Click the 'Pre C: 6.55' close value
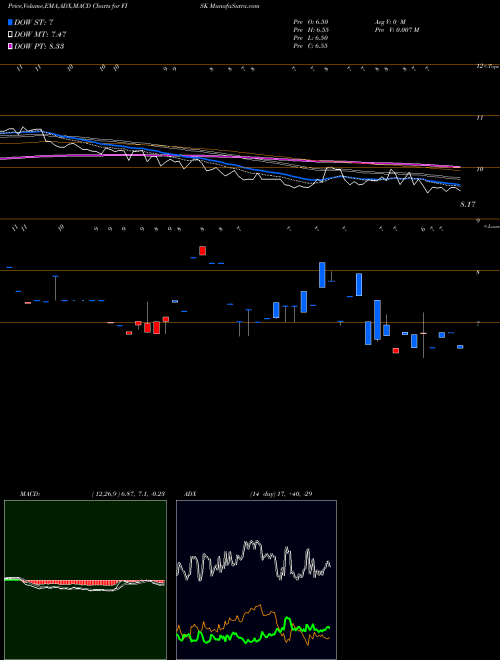500x660 pixels. (311, 46)
